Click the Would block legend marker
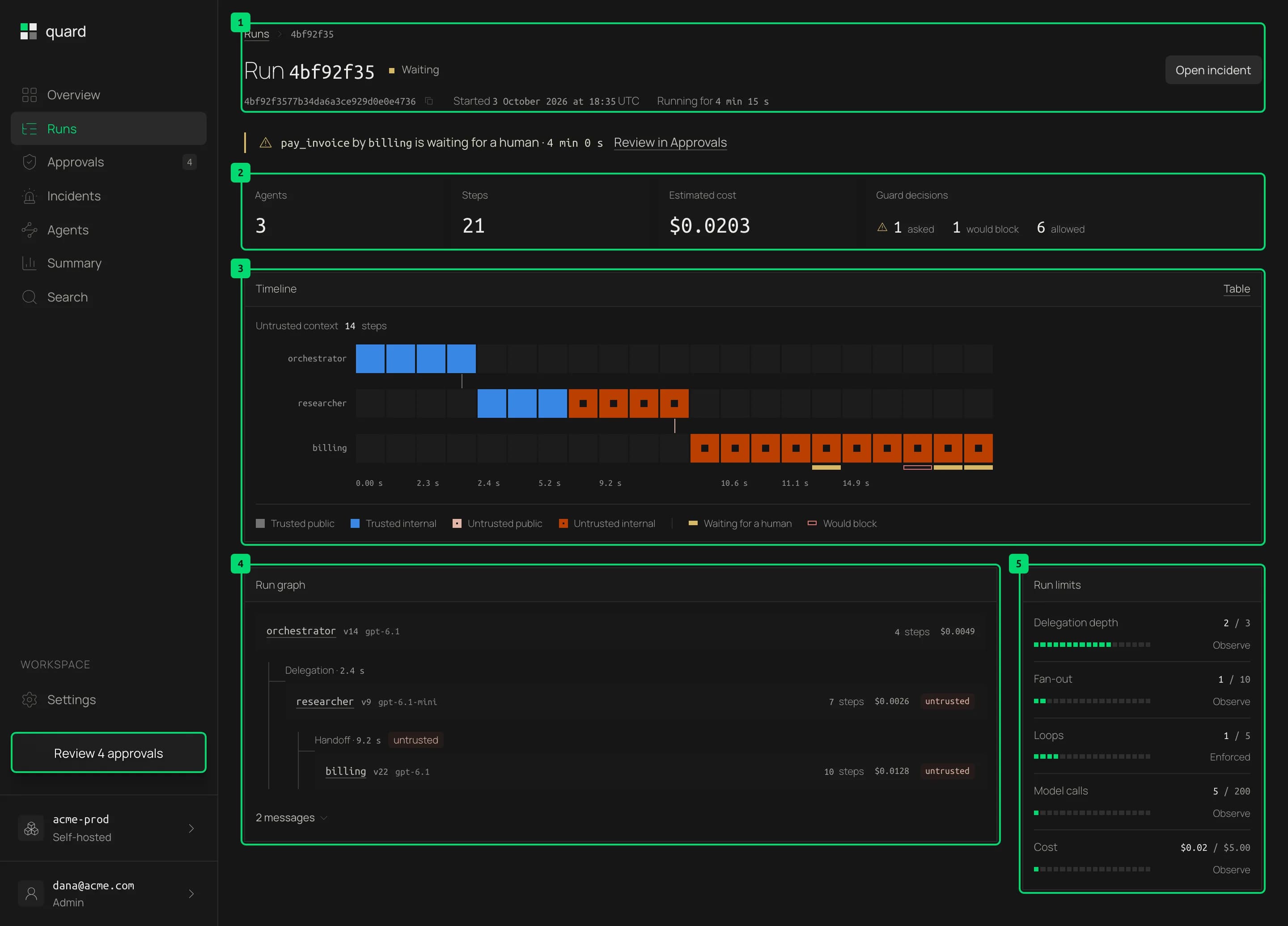Viewport: 1288px width, 926px height. click(812, 523)
